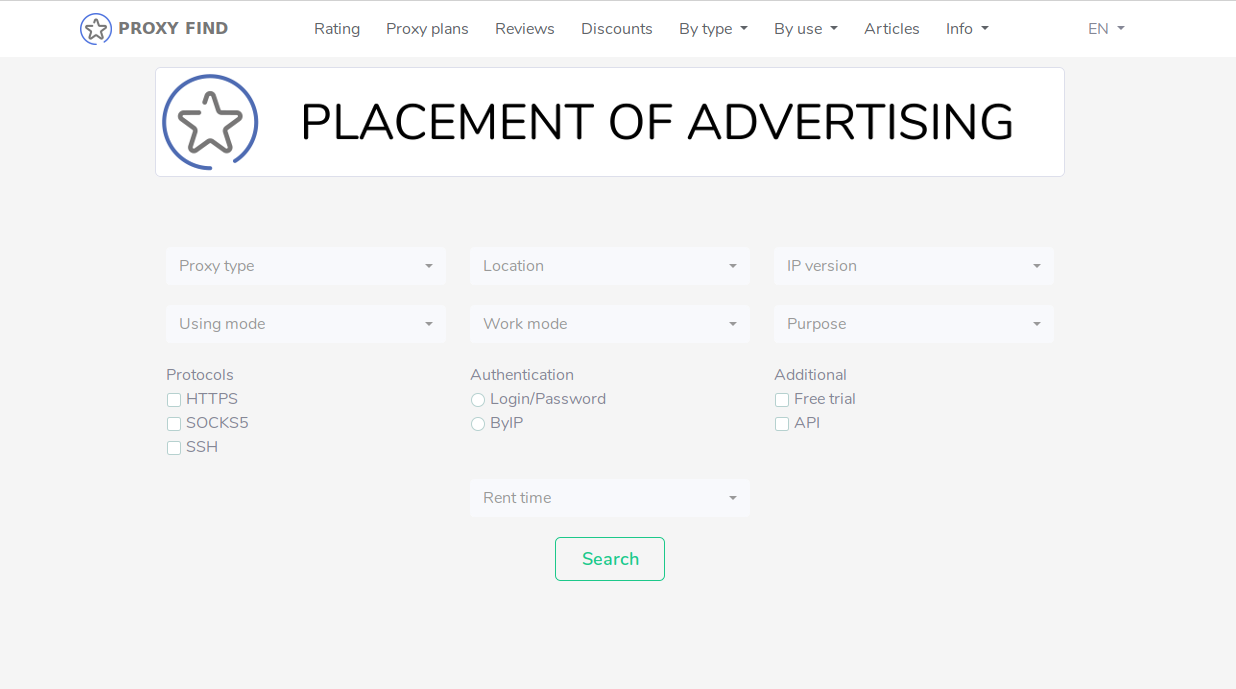Image resolution: width=1236 pixels, height=689 pixels.
Task: Open the Purpose dropdown
Action: pyautogui.click(x=912, y=323)
